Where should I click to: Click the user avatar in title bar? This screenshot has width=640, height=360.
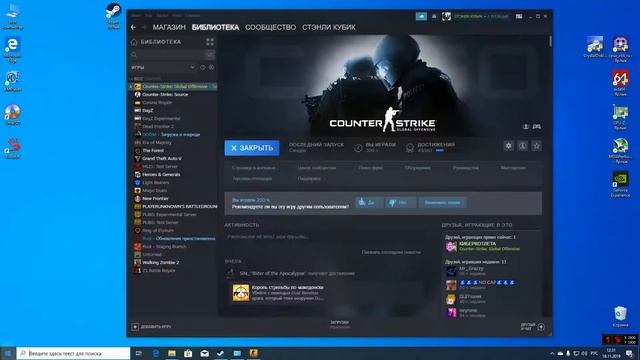446,16
